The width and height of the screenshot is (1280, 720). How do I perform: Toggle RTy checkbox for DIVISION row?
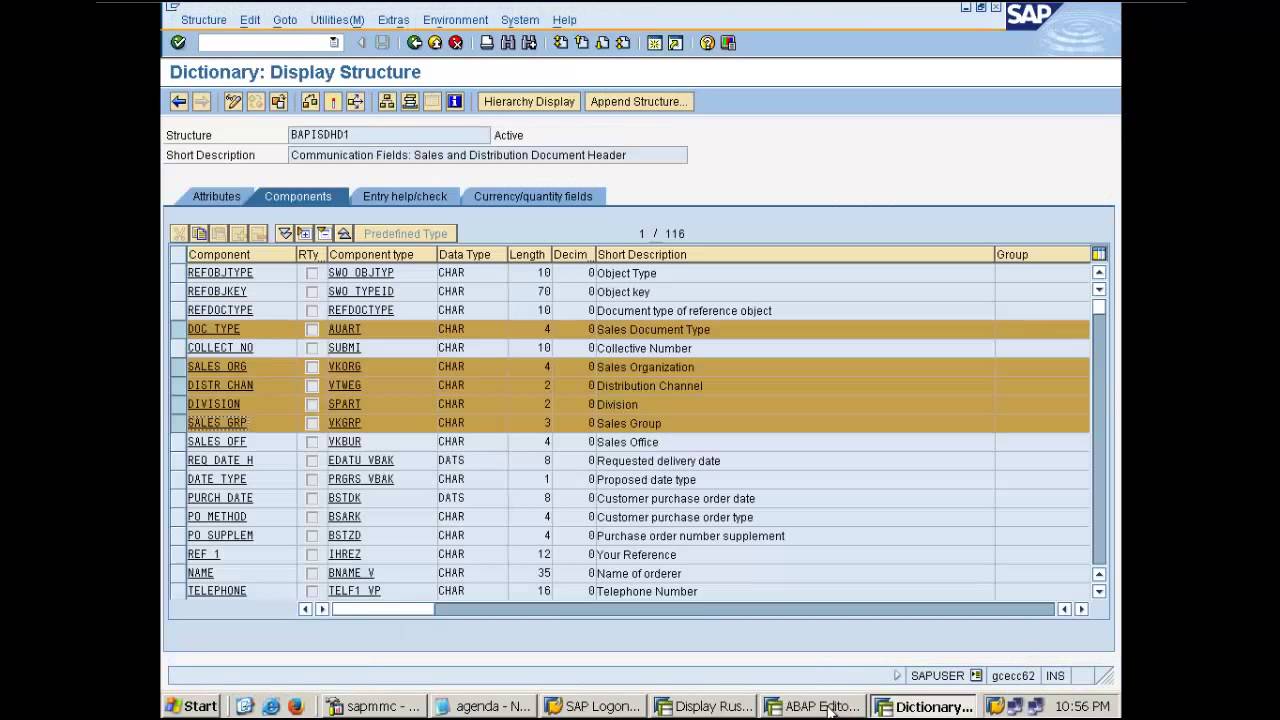tap(312, 404)
